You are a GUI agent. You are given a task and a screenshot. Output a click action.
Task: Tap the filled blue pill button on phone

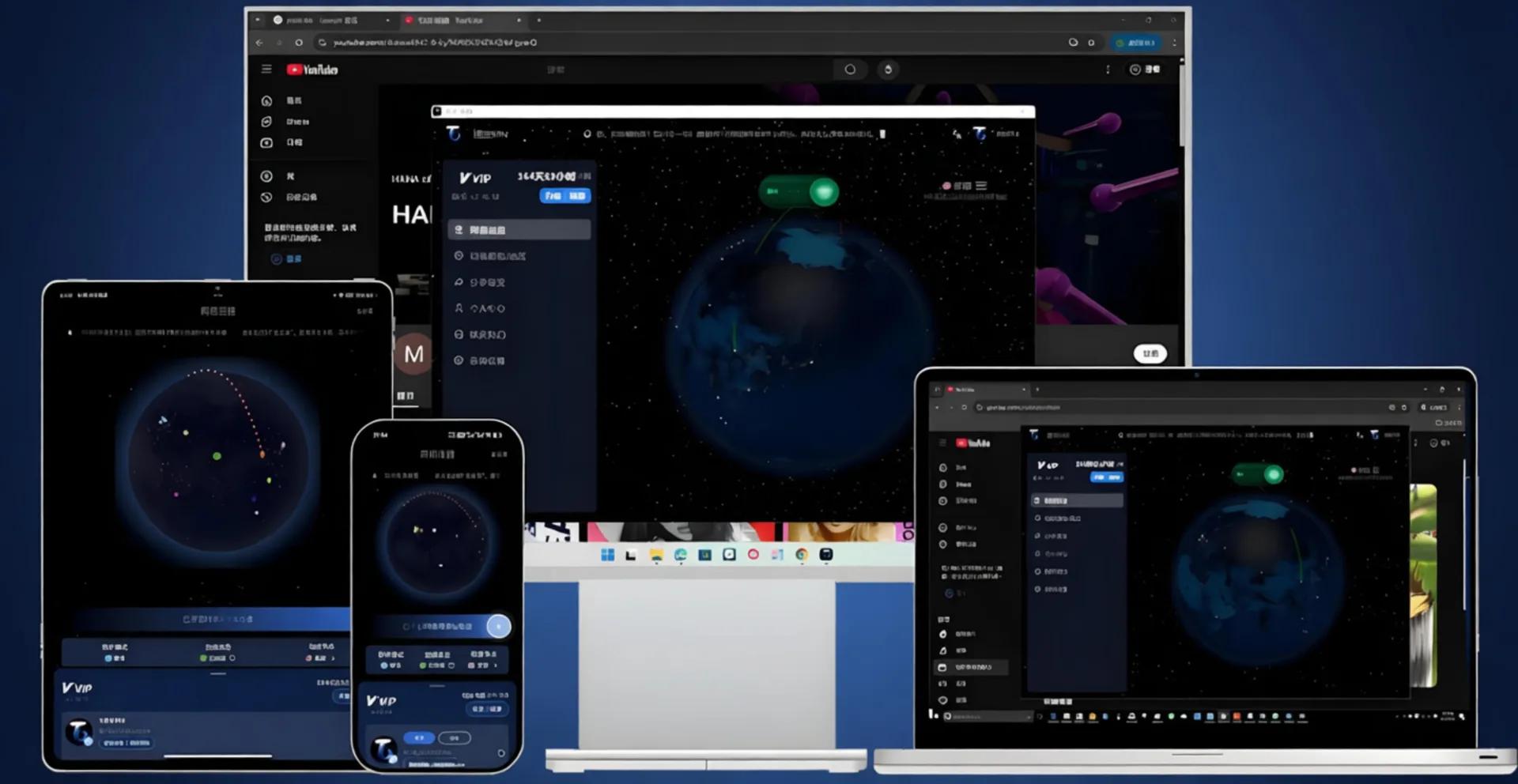(419, 737)
